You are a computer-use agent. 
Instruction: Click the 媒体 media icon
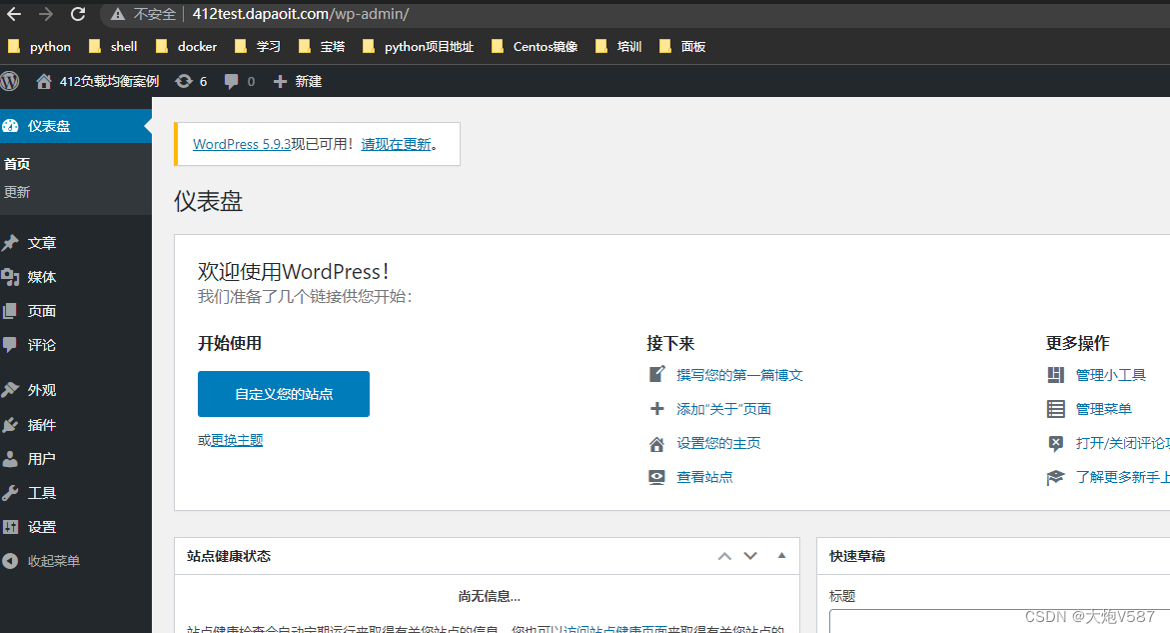[10, 277]
